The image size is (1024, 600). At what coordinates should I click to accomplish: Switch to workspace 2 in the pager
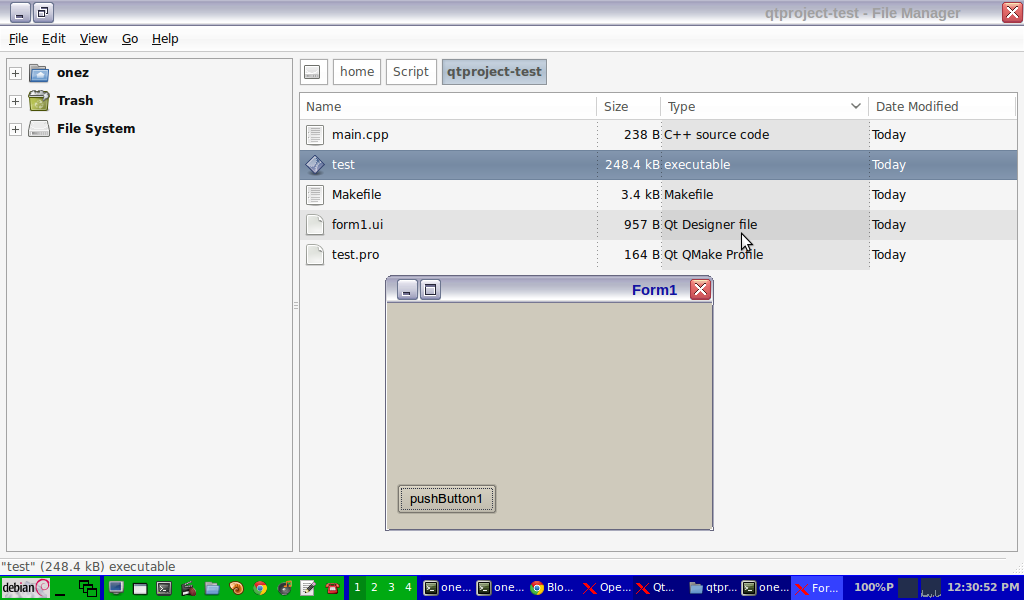coord(374,587)
